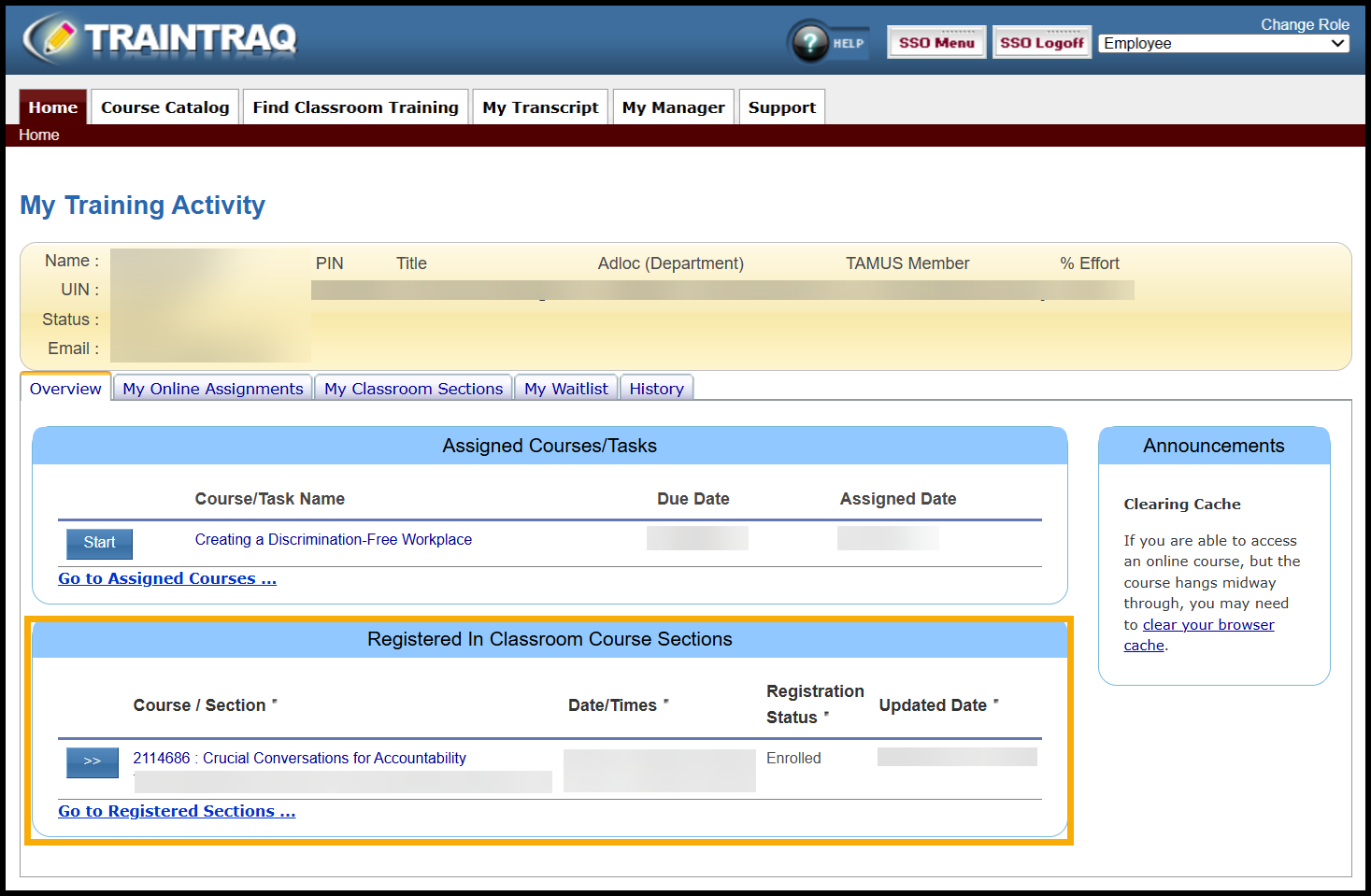Select My Transcript from the navigation bar
This screenshot has height=896, width=1371.
tap(540, 107)
